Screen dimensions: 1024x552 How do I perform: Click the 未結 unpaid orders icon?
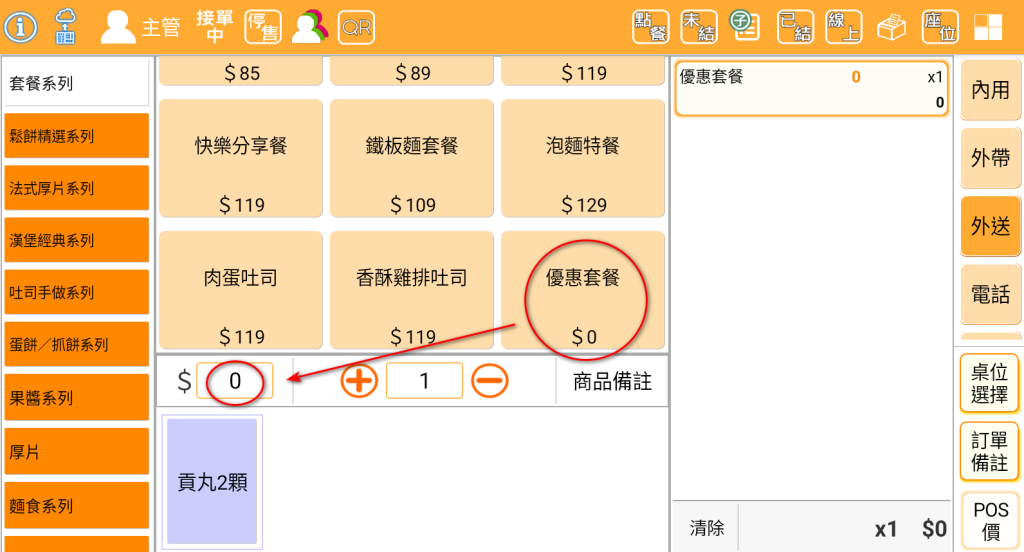[x=698, y=27]
